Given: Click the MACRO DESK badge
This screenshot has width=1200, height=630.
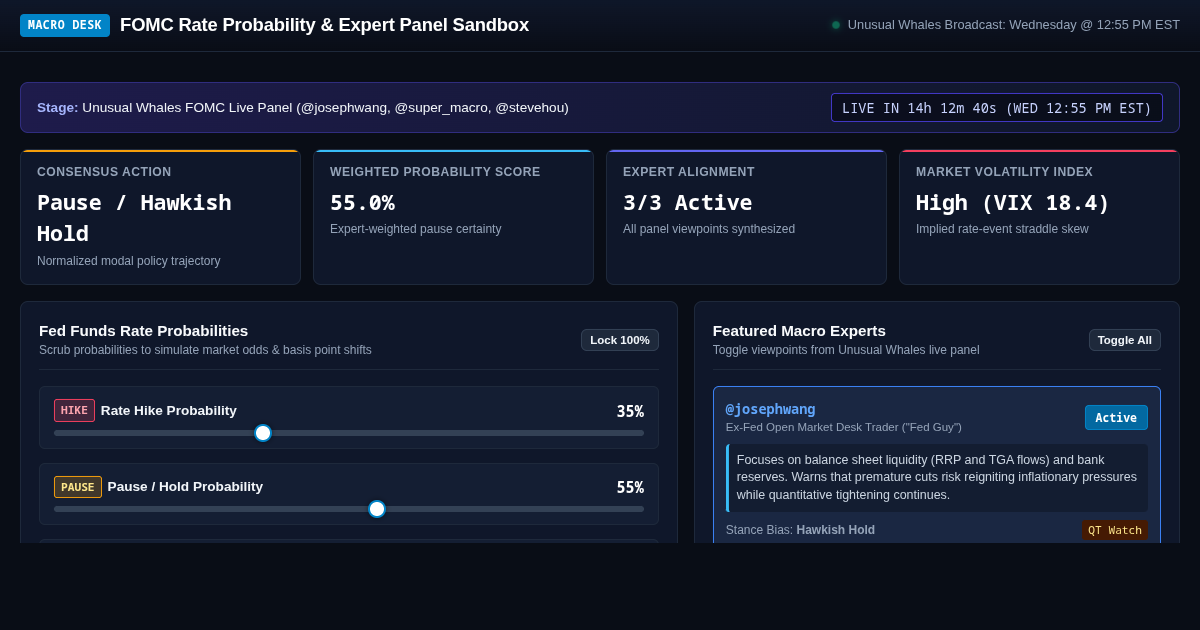Looking at the screenshot, I should coord(65,25).
